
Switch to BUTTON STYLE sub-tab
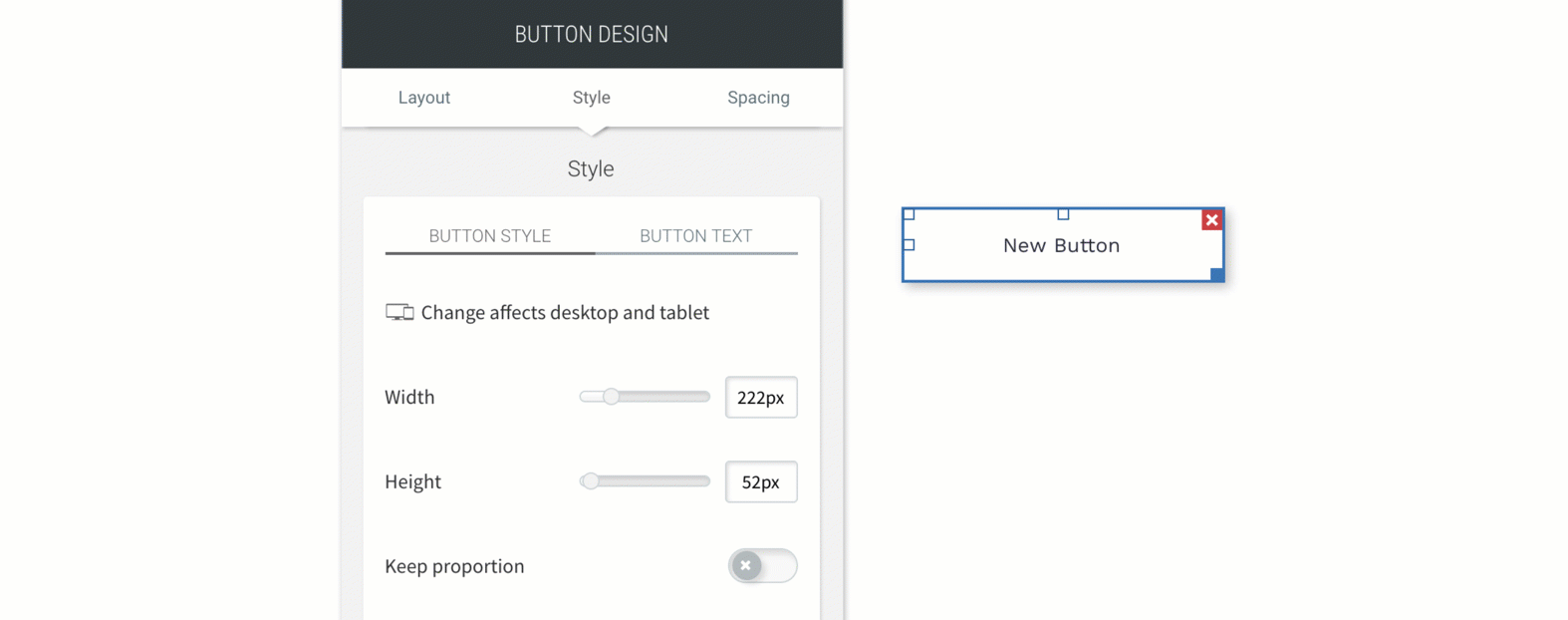[x=490, y=236]
